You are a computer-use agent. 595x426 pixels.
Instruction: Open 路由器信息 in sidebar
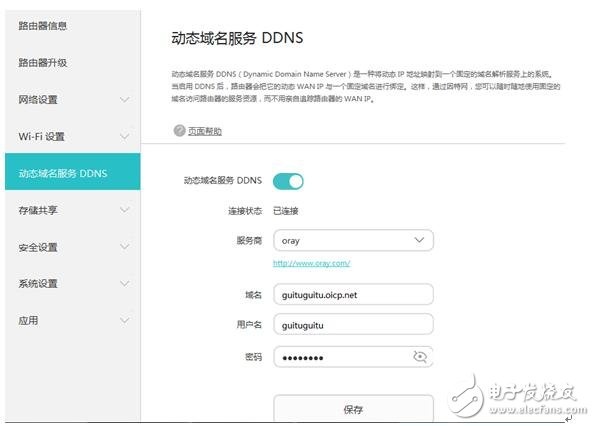42,26
